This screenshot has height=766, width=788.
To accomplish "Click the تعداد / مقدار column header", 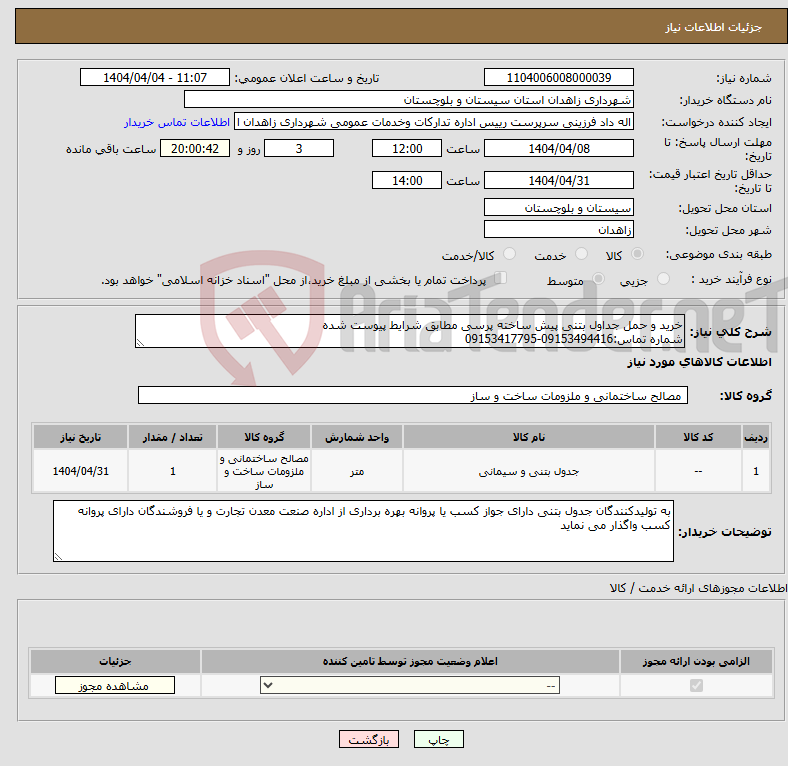I will [x=172, y=437].
